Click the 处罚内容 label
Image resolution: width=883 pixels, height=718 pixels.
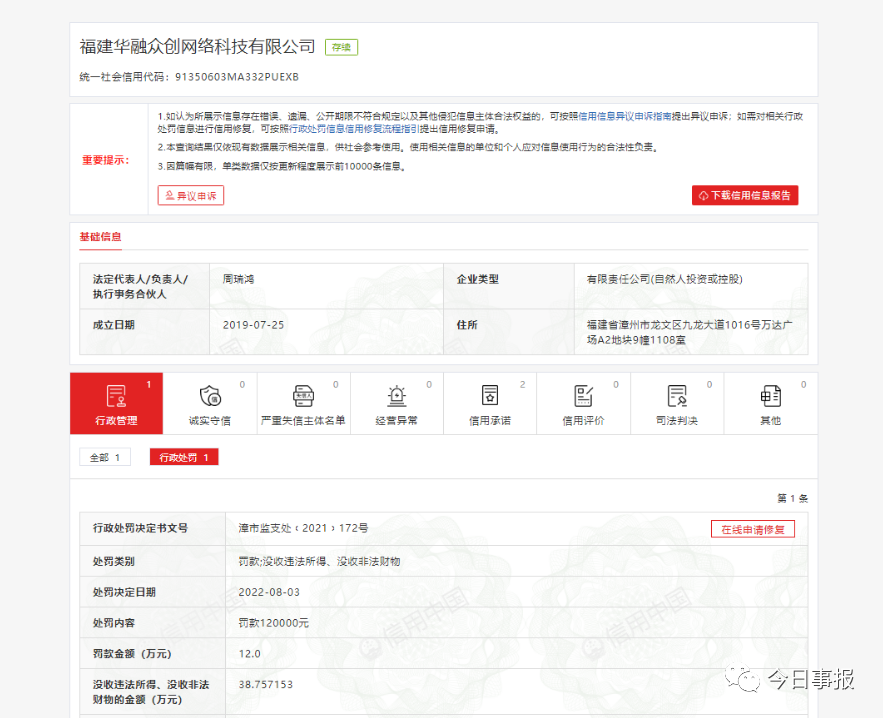[114, 623]
